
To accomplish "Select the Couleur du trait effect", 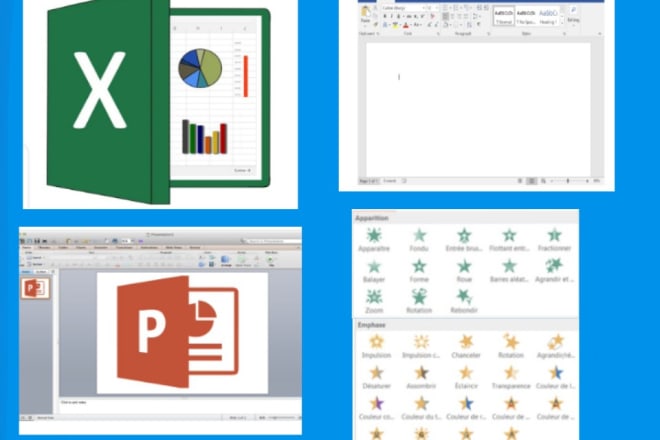I will click(421, 408).
